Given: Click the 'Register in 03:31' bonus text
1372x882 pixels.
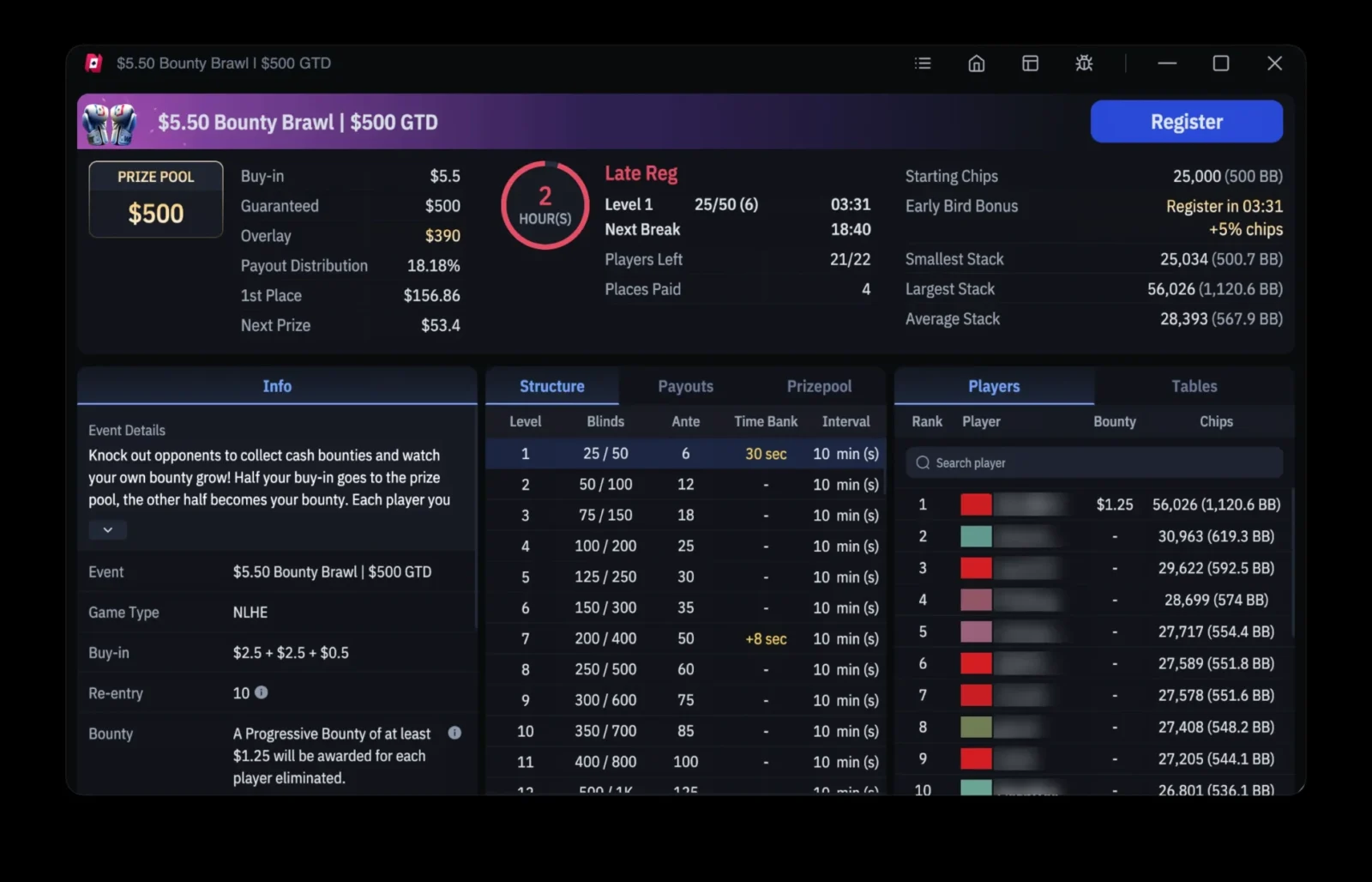Looking at the screenshot, I should tap(1225, 206).
